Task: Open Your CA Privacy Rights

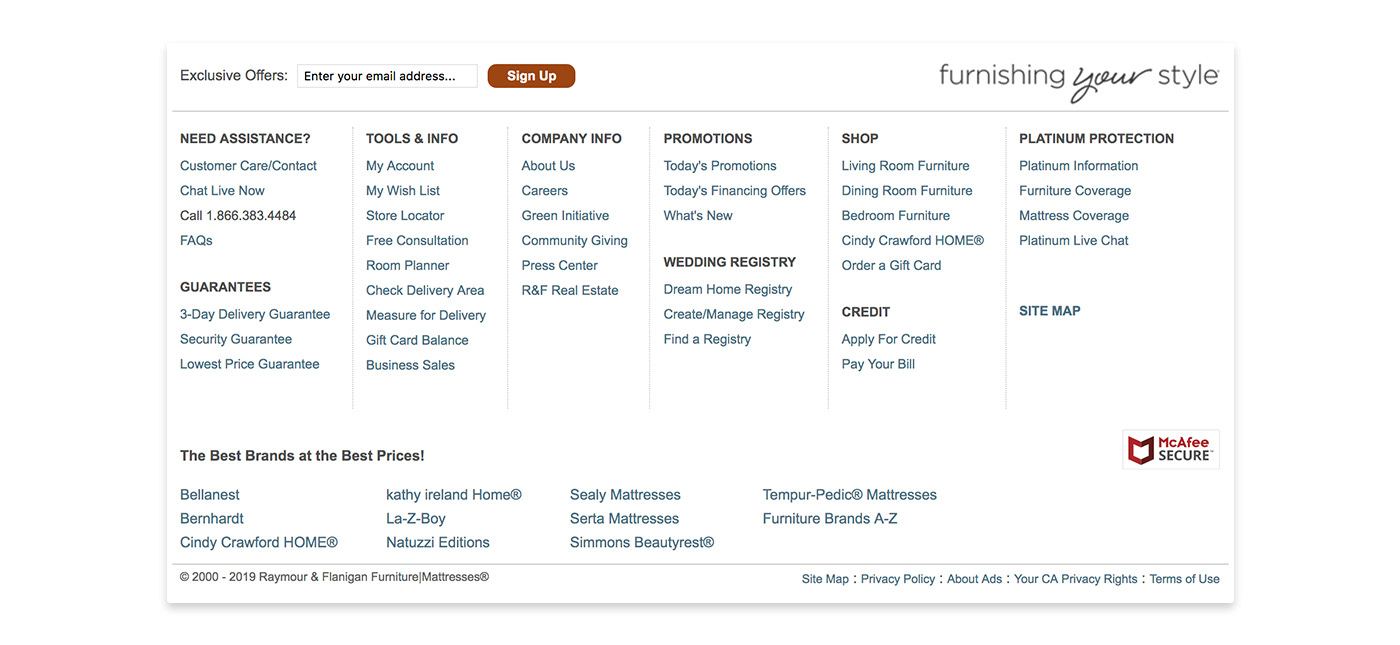Action: click(x=1076, y=579)
